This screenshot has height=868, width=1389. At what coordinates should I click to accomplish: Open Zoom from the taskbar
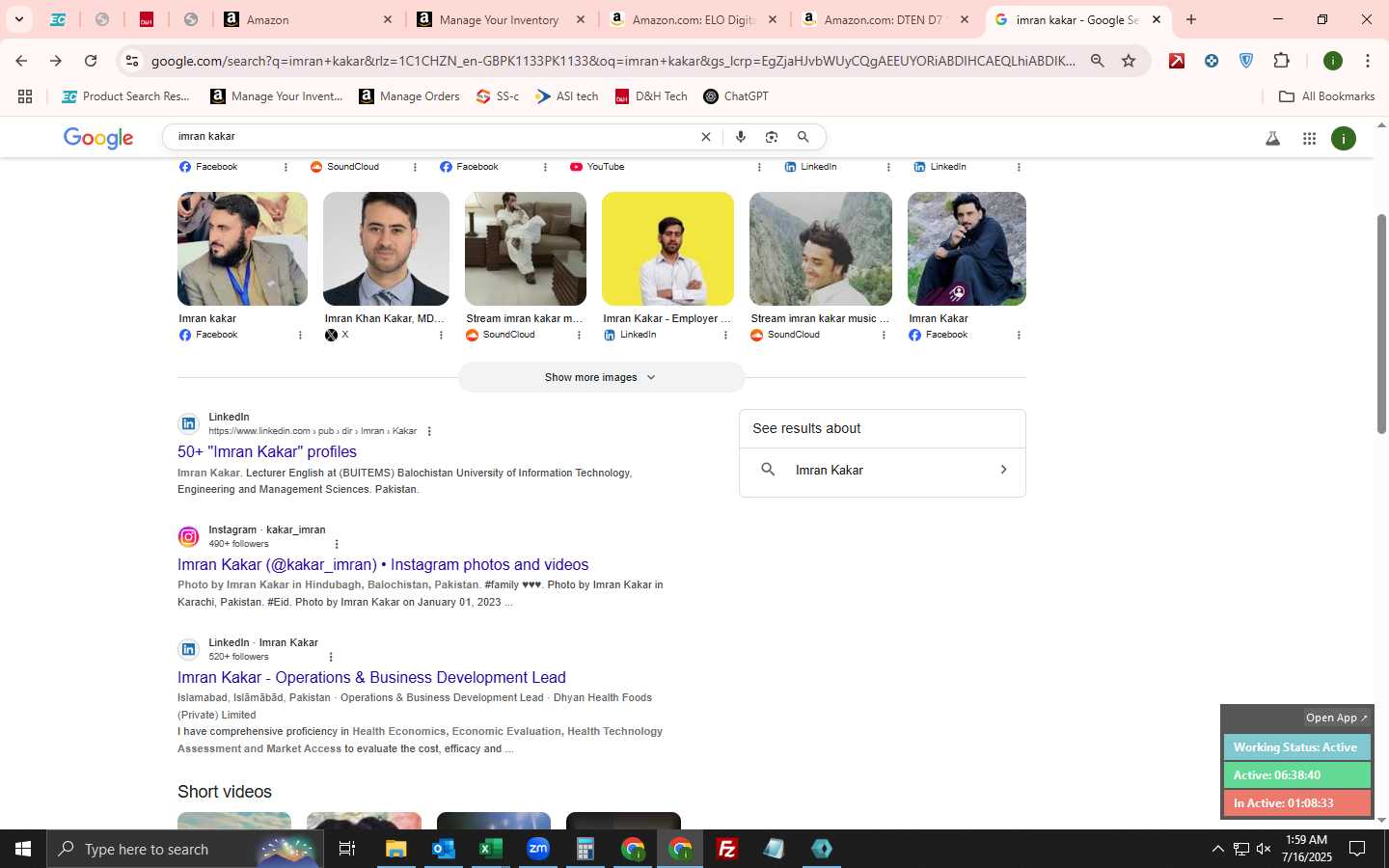coord(538,849)
